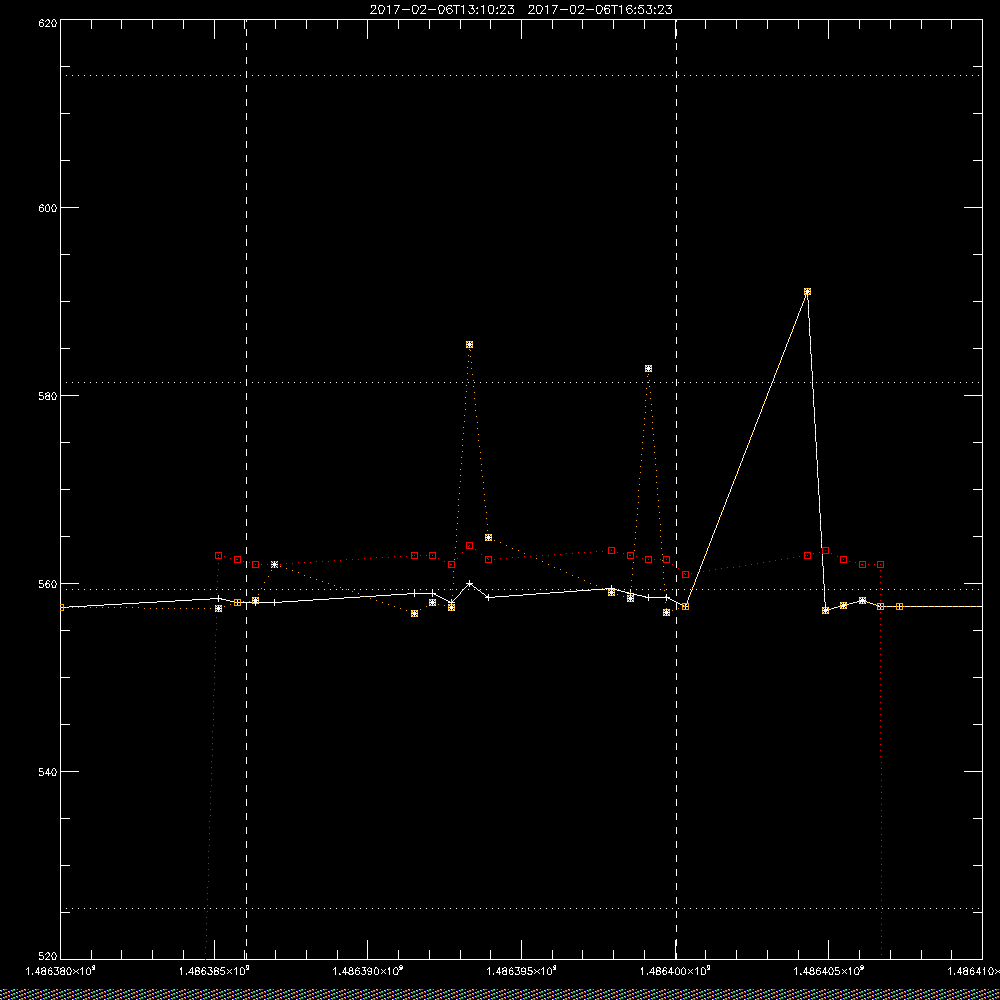Select the lowest orange marker near 557
The image size is (1000, 1000).
coord(415,614)
